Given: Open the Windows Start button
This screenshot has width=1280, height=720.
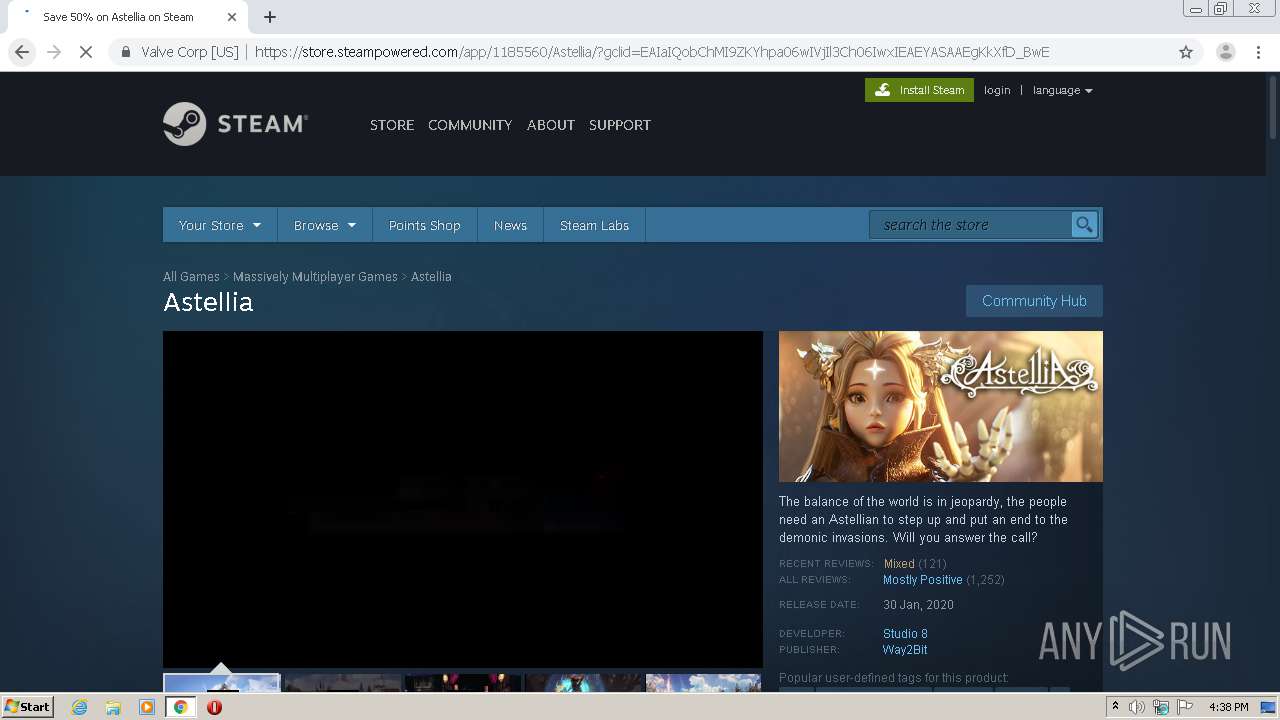Looking at the screenshot, I should click(28, 707).
